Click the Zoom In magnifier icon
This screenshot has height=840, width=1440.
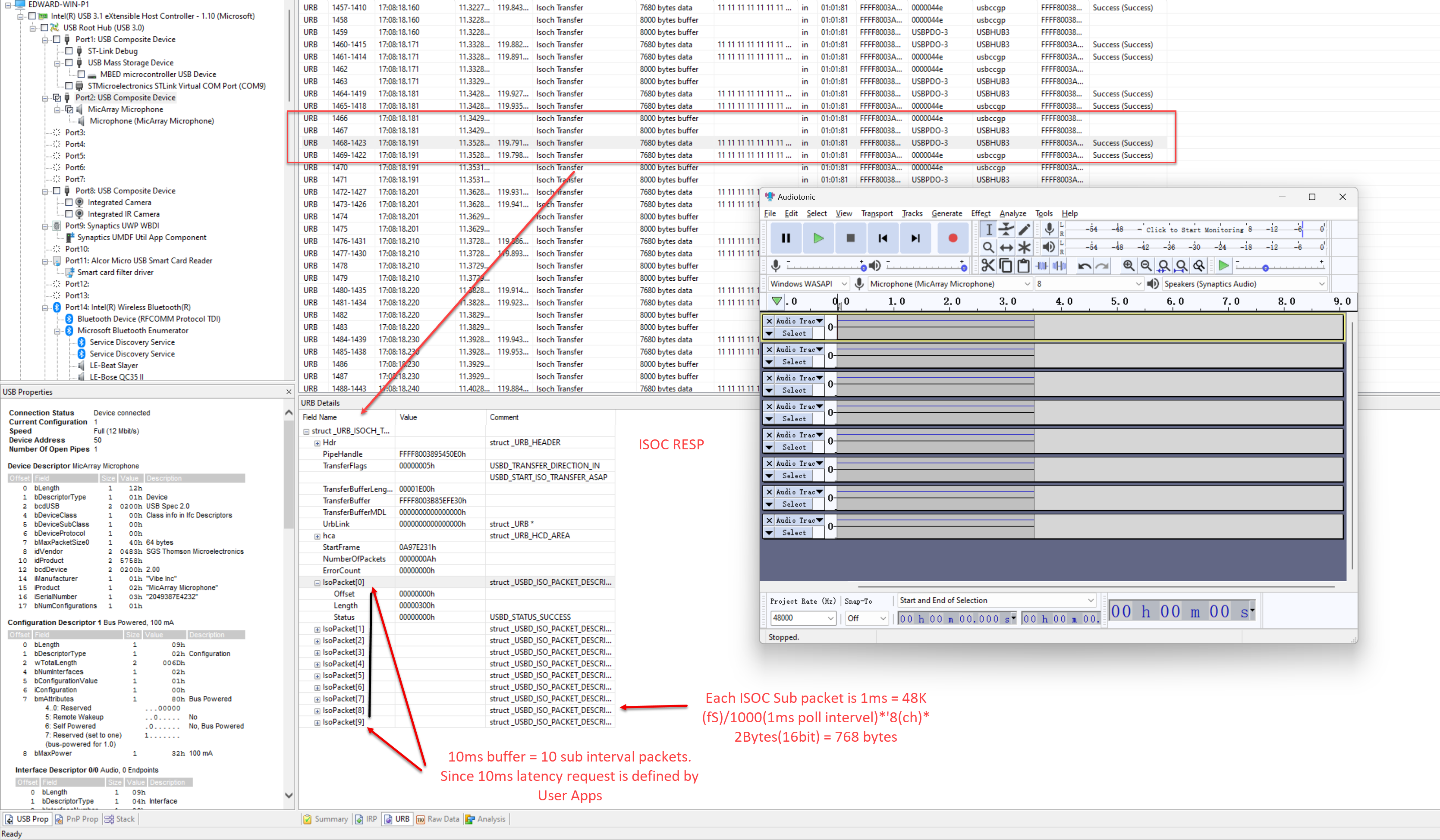[1129, 266]
